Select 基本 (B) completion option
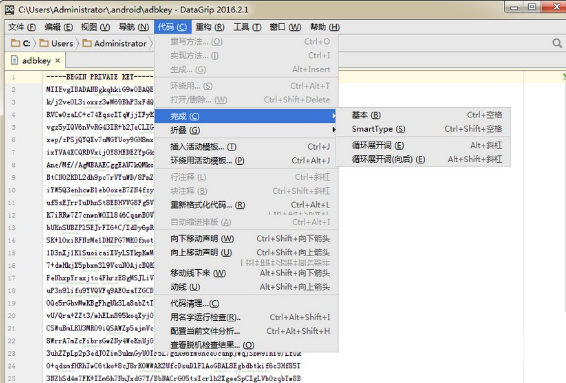 (423, 115)
